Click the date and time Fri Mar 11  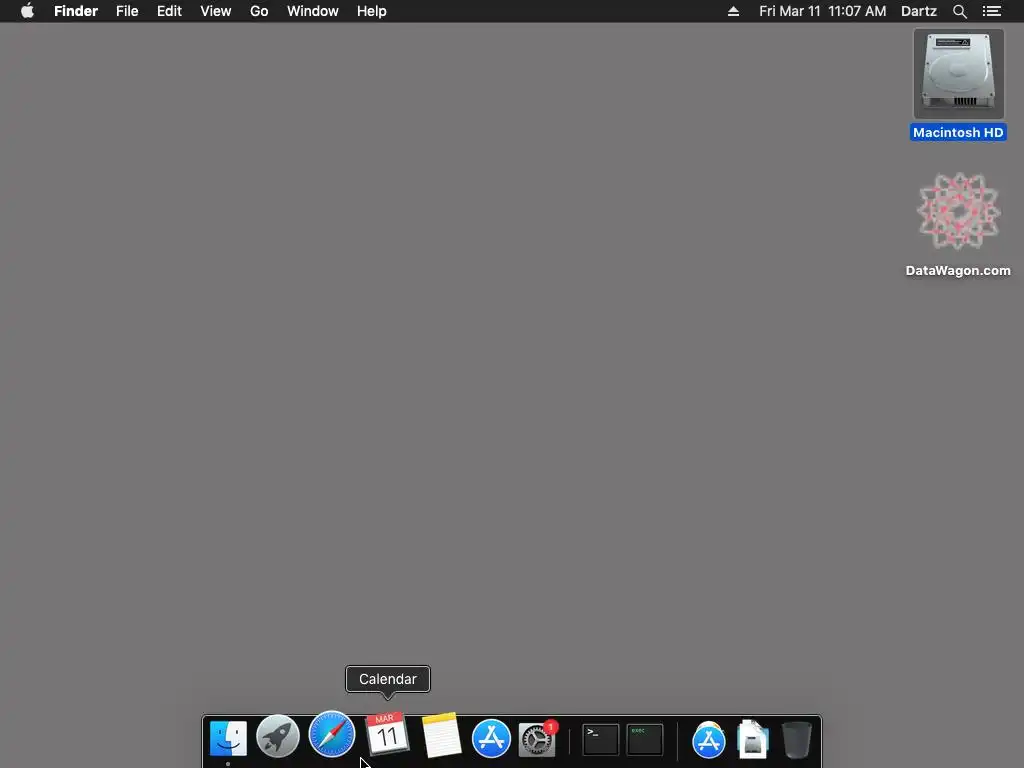pos(822,11)
